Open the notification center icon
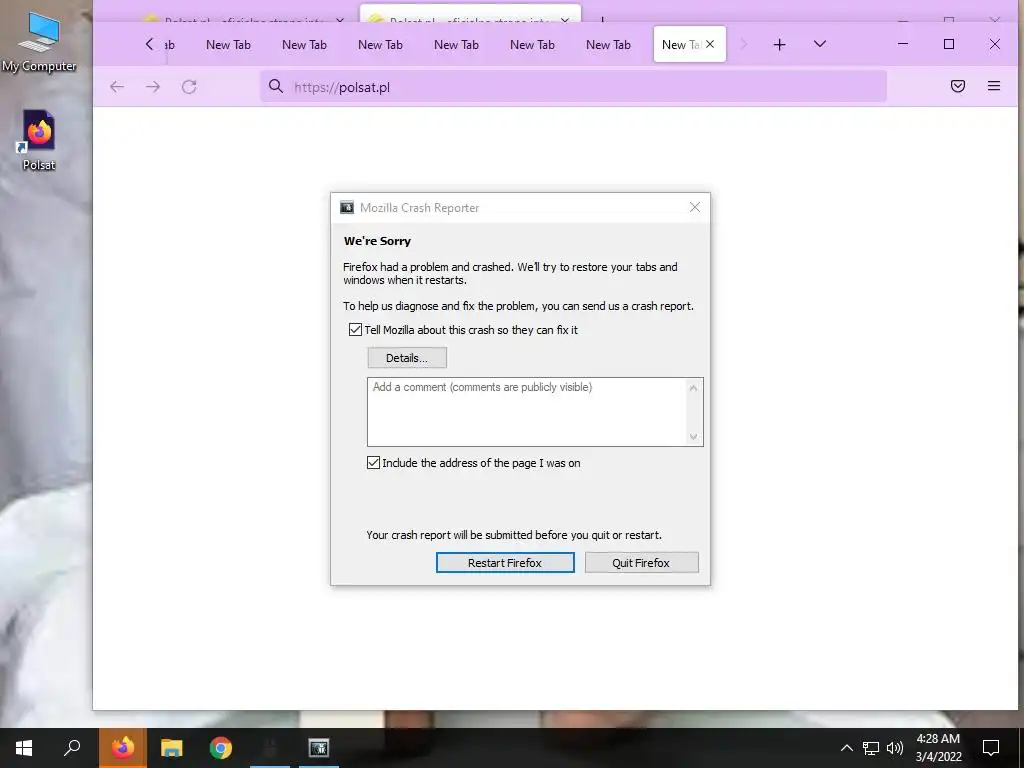The height and width of the screenshot is (768, 1024). [991, 748]
